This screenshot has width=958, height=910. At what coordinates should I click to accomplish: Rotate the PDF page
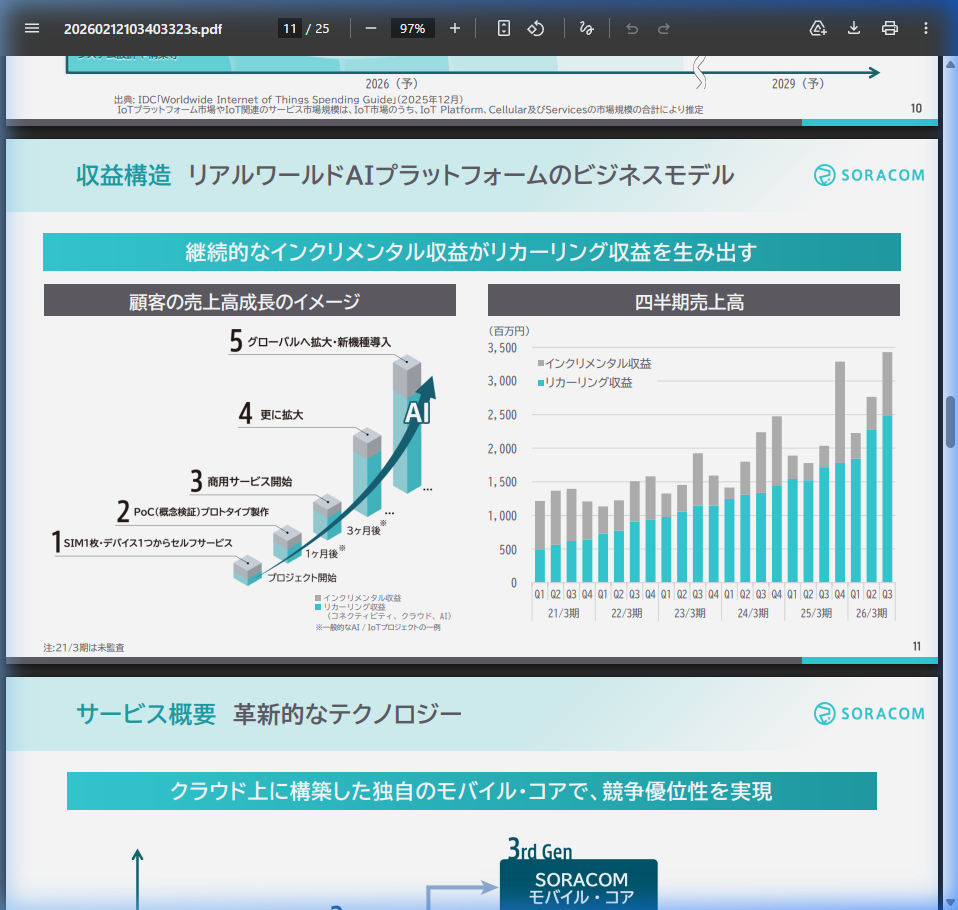533,28
